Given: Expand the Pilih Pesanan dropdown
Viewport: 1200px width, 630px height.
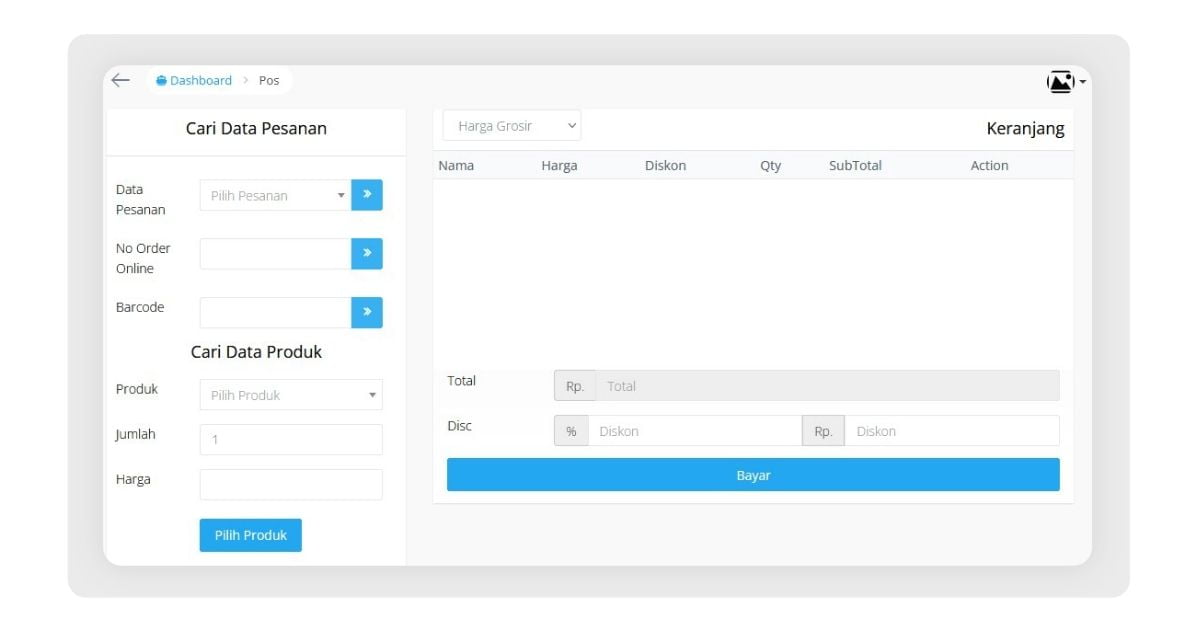Looking at the screenshot, I should pos(275,195).
